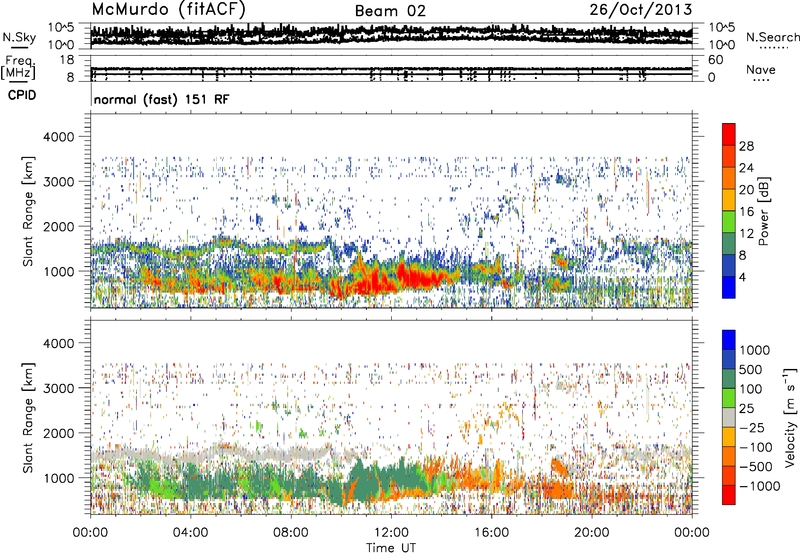The image size is (800, 554).
Task: Click the 2000 tick label in velocity panel
Action: (58, 433)
